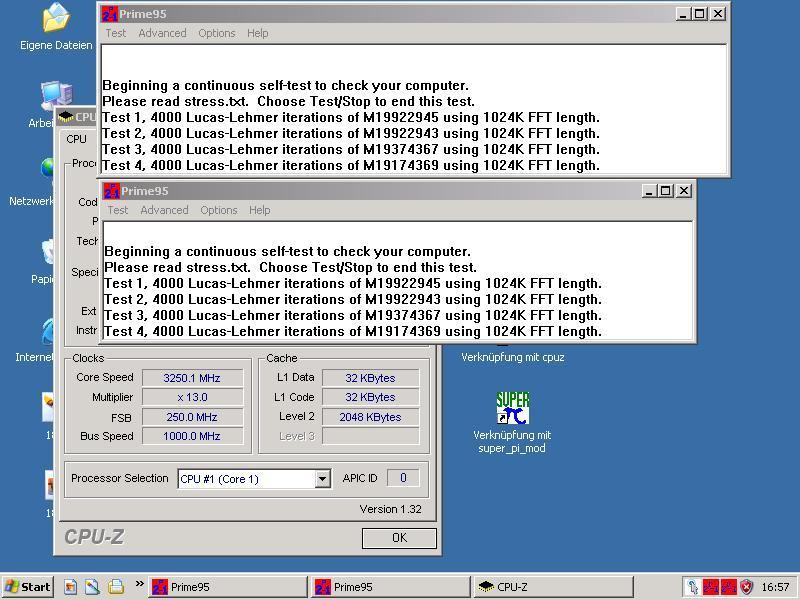Click first red Prime95 tray icon
This screenshot has width=800, height=600.
711,587
